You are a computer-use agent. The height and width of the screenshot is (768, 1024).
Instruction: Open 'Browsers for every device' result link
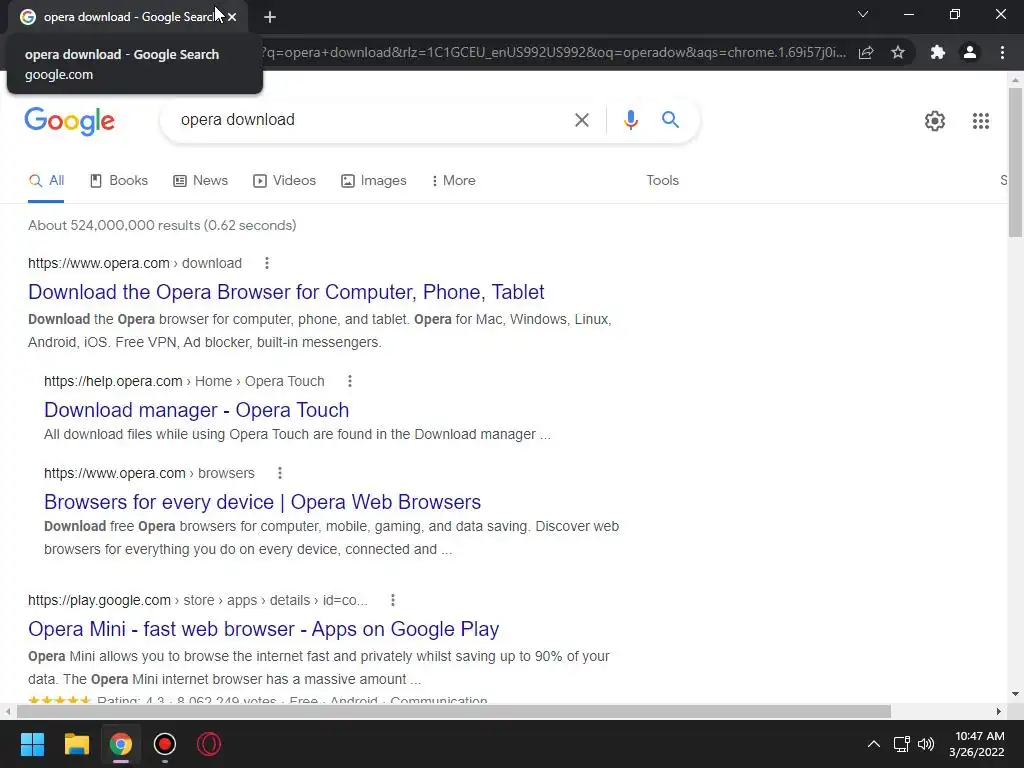(x=263, y=502)
